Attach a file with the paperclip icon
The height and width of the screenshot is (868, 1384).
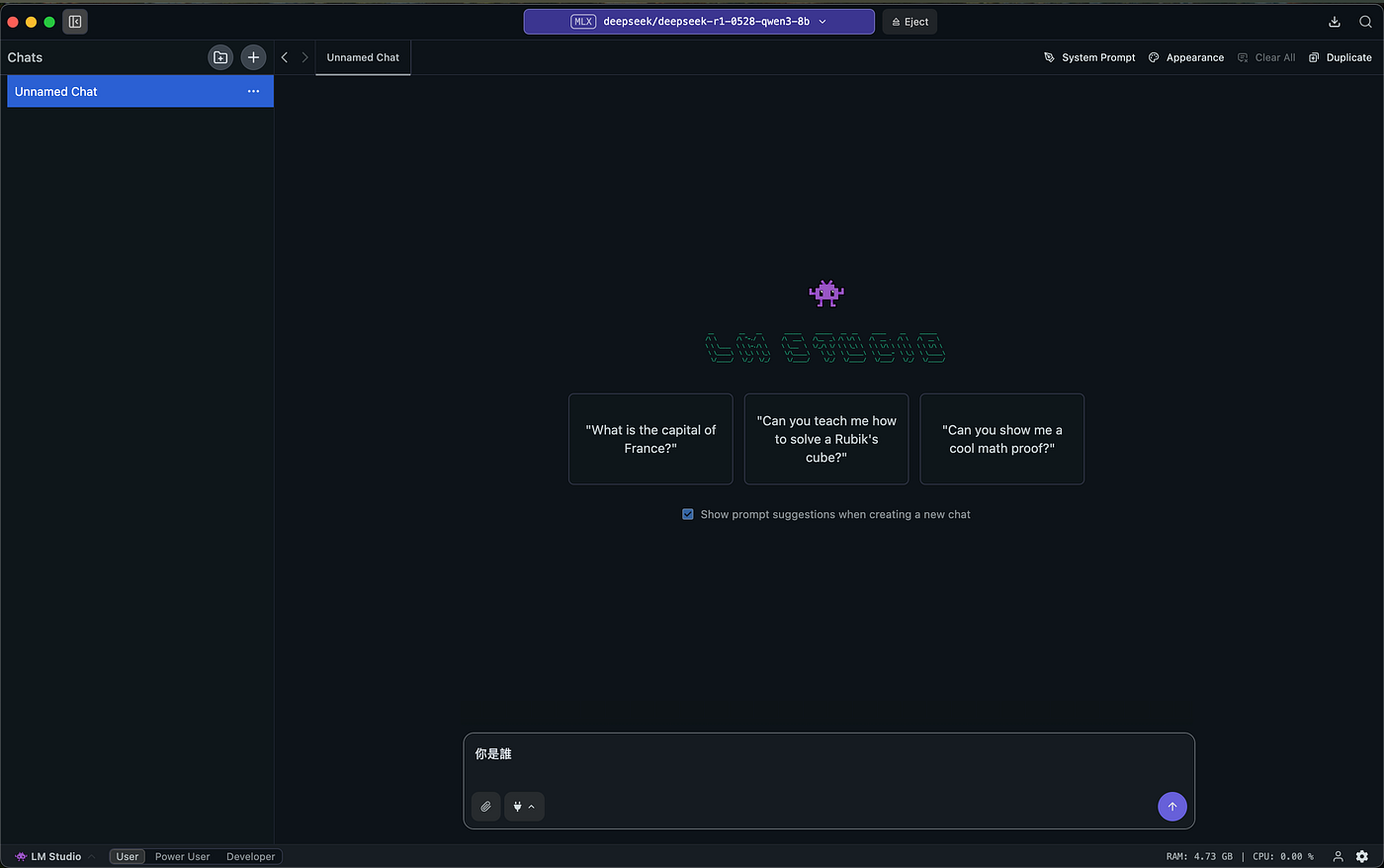[x=485, y=807]
